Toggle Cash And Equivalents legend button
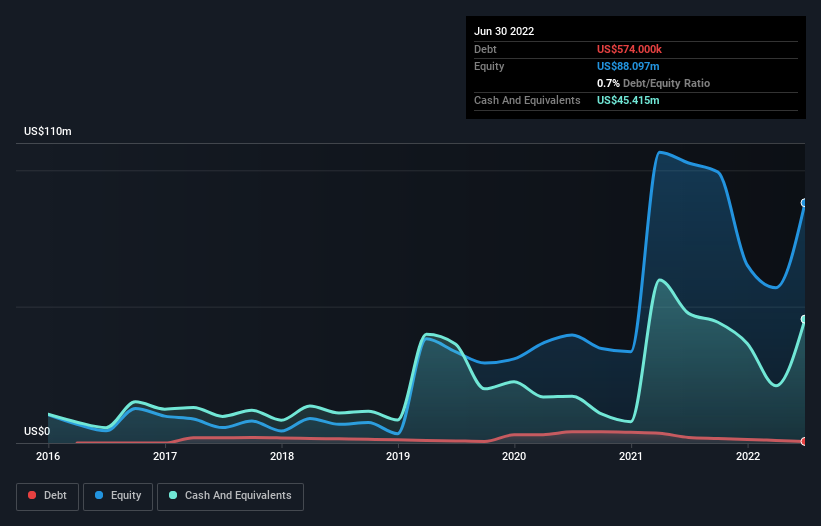 tap(230, 496)
